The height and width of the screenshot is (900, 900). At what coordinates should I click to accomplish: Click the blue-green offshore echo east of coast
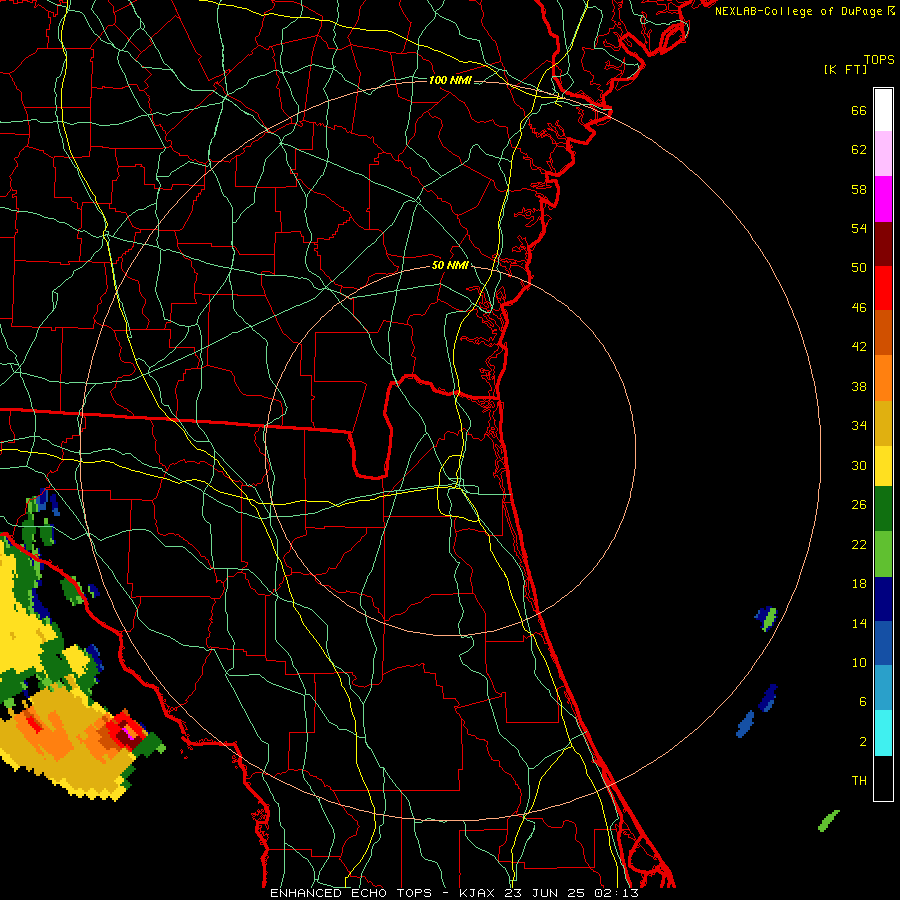click(x=766, y=619)
